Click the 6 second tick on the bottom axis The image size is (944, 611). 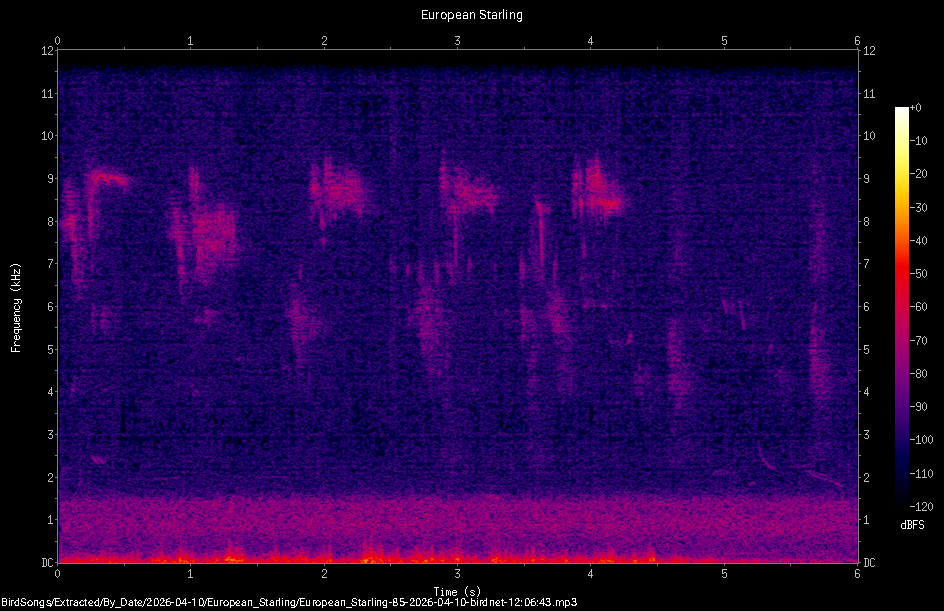(856, 575)
